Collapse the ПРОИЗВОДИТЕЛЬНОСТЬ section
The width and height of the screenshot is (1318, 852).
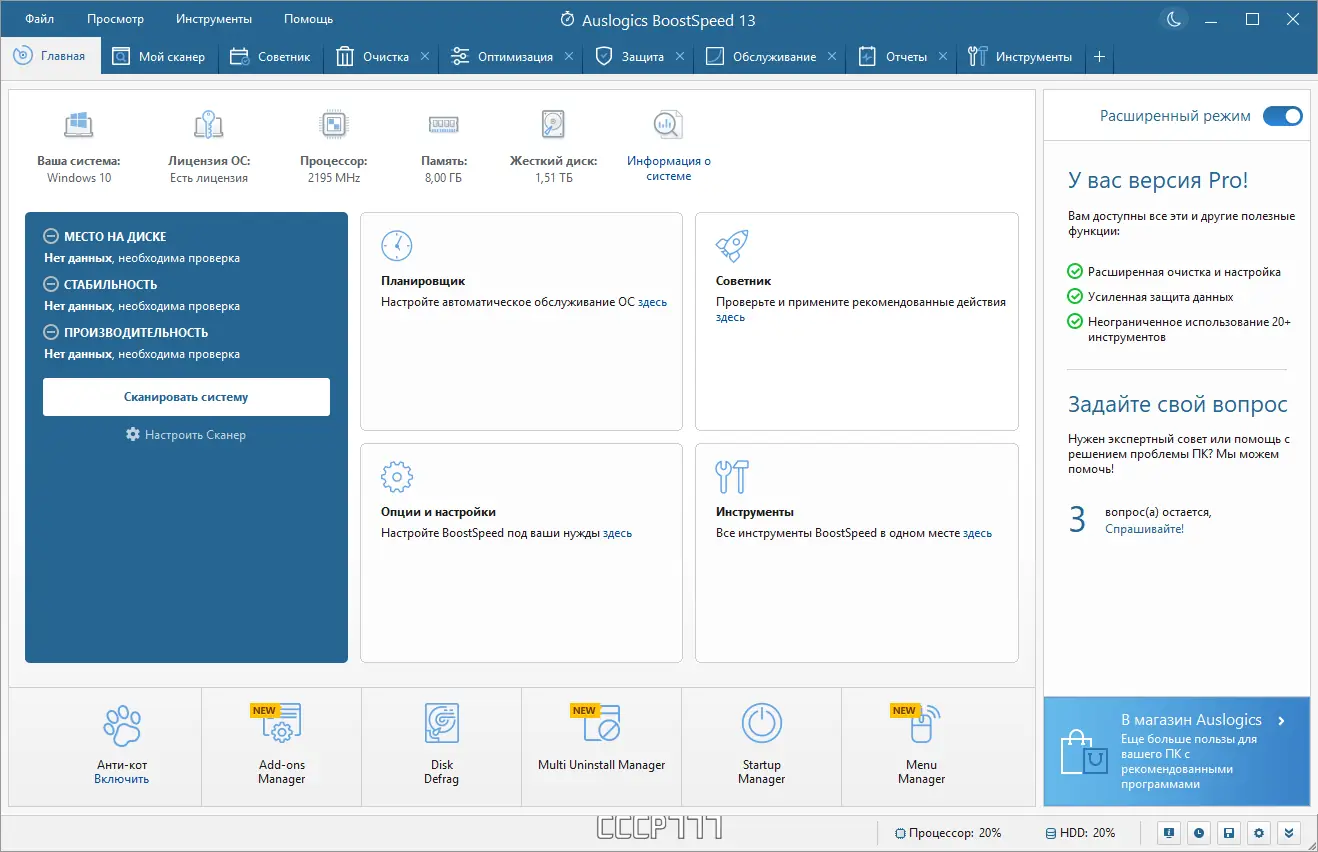point(51,332)
